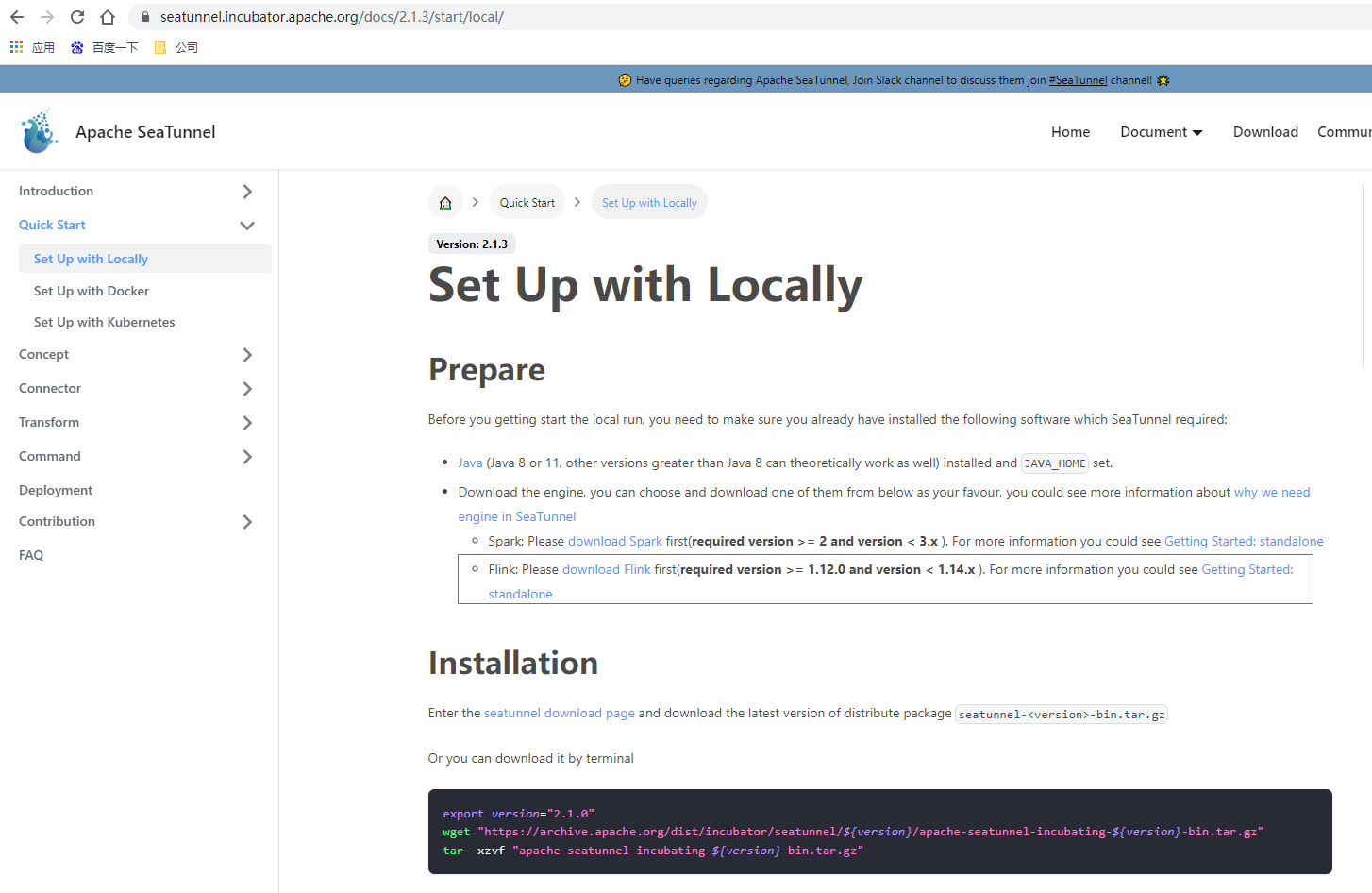Go to Home in the navbar

1070,132
